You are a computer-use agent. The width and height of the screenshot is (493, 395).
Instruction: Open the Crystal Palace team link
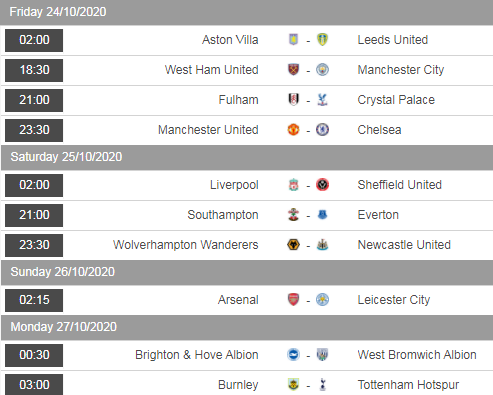[396, 100]
